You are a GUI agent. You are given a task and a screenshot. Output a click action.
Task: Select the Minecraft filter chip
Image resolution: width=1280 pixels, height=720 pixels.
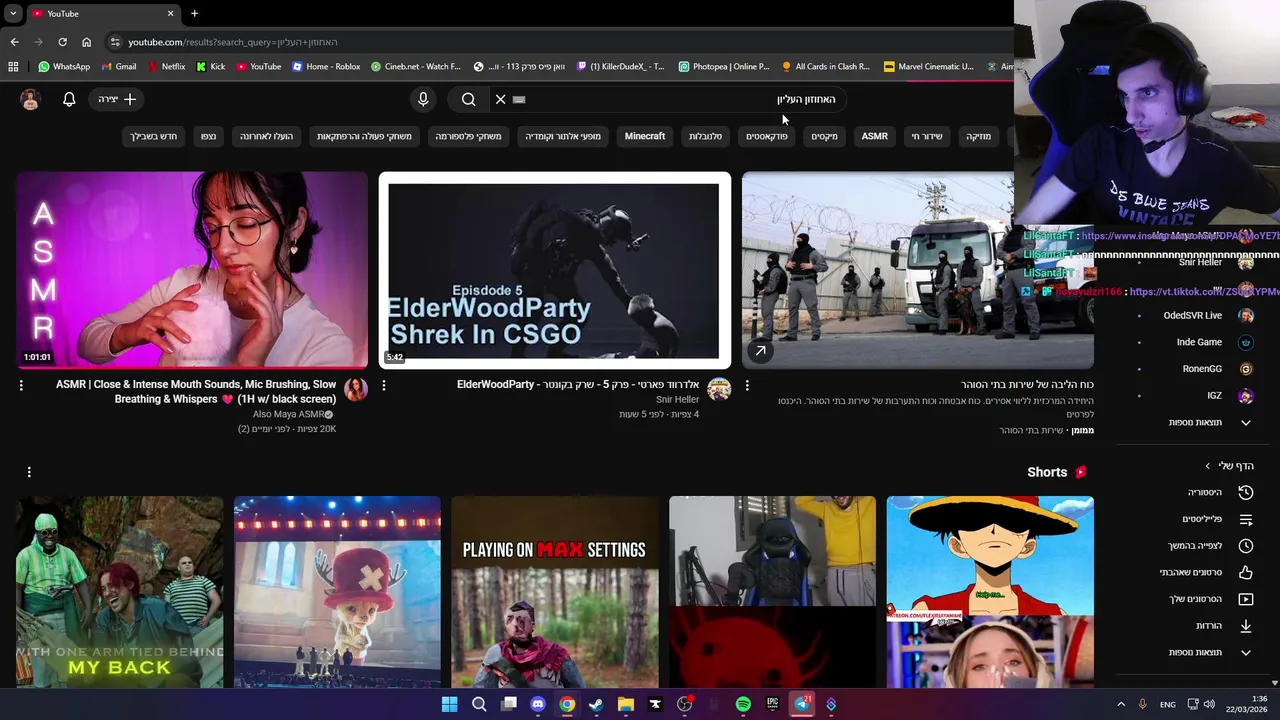[645, 136]
